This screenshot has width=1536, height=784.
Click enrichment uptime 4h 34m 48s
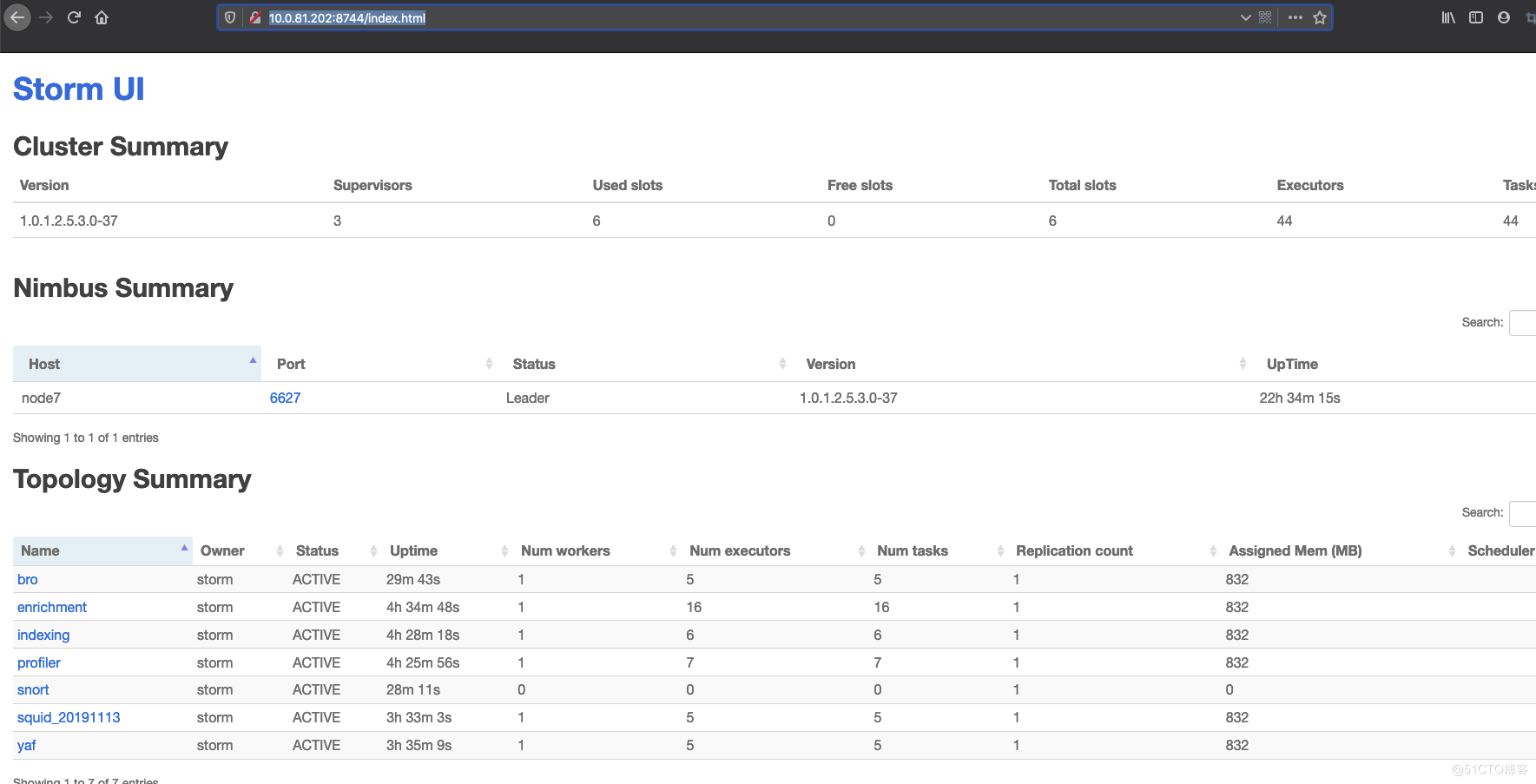click(x=423, y=607)
